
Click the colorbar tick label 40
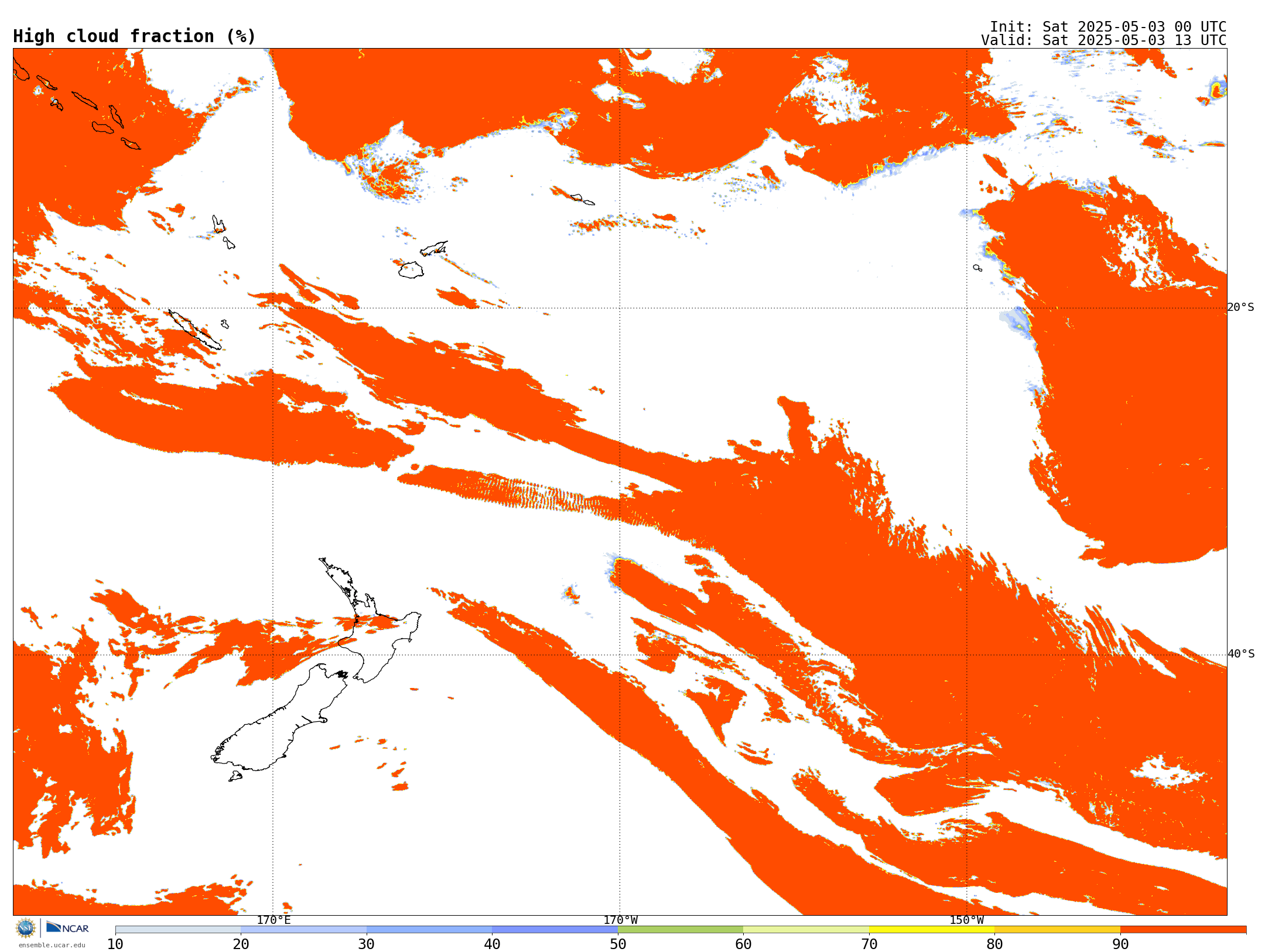[x=492, y=944]
